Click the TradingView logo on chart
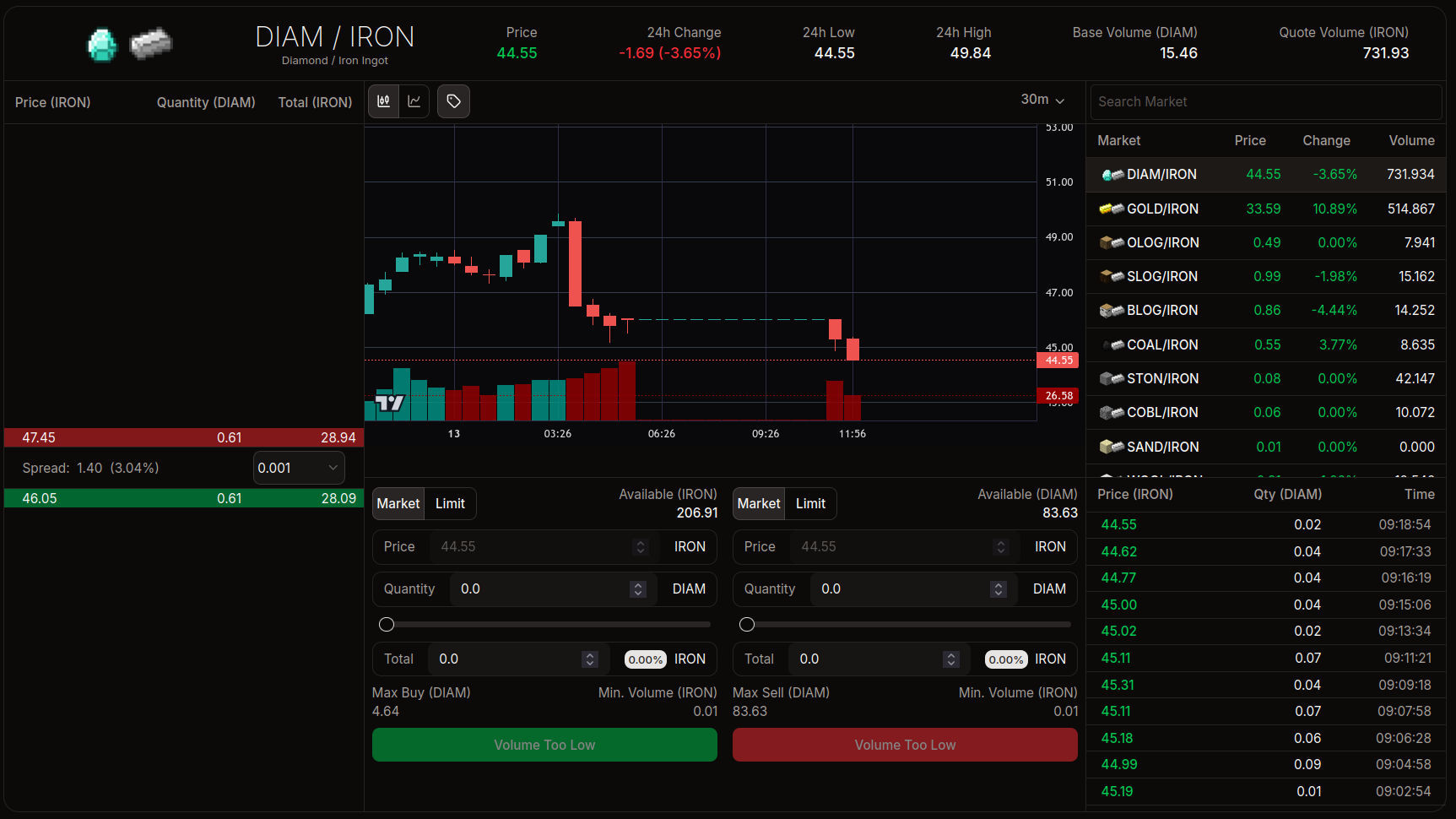This screenshot has width=1456, height=819. tap(390, 403)
